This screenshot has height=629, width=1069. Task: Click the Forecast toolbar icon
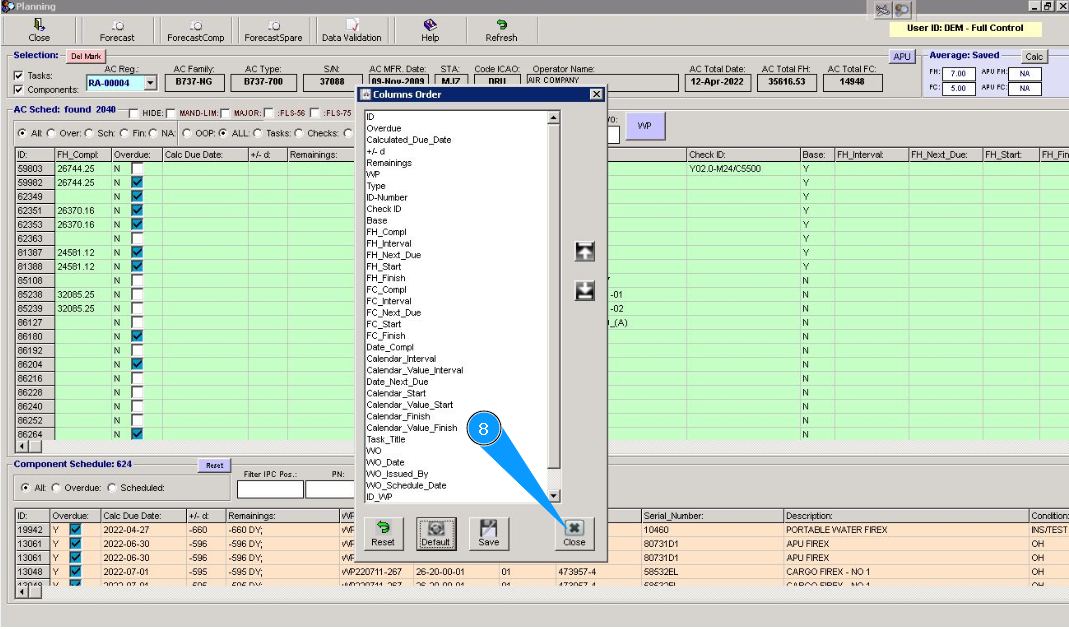point(117,30)
